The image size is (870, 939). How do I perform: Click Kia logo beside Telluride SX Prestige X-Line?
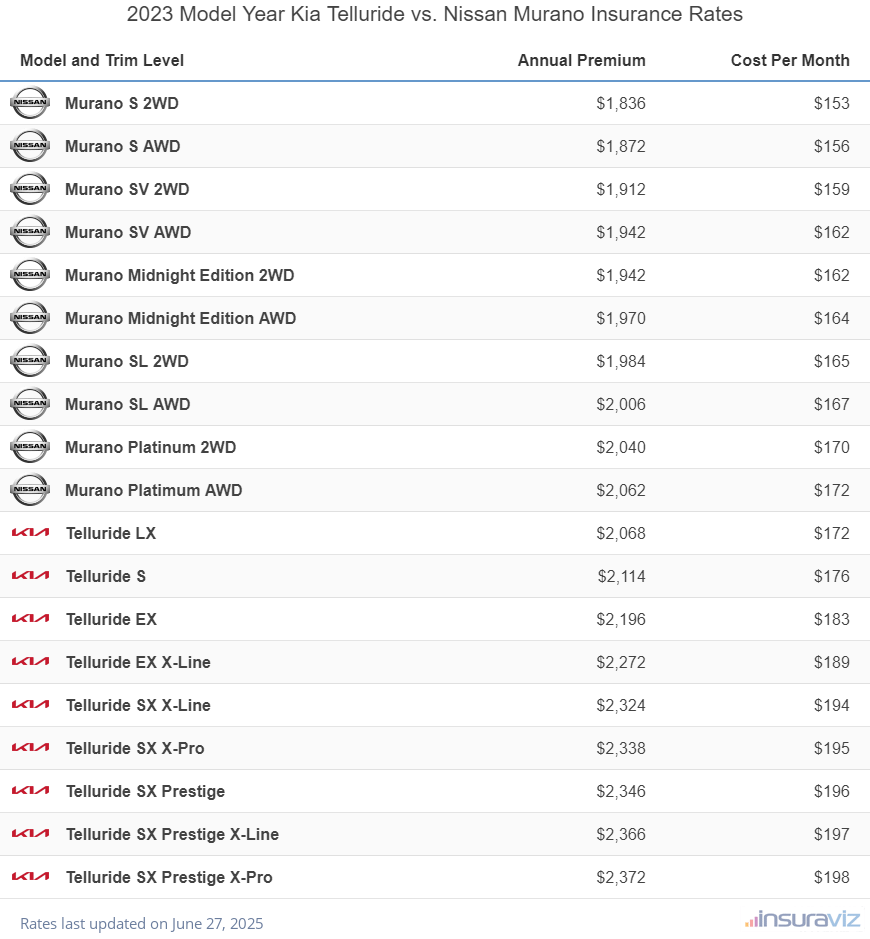click(31, 834)
